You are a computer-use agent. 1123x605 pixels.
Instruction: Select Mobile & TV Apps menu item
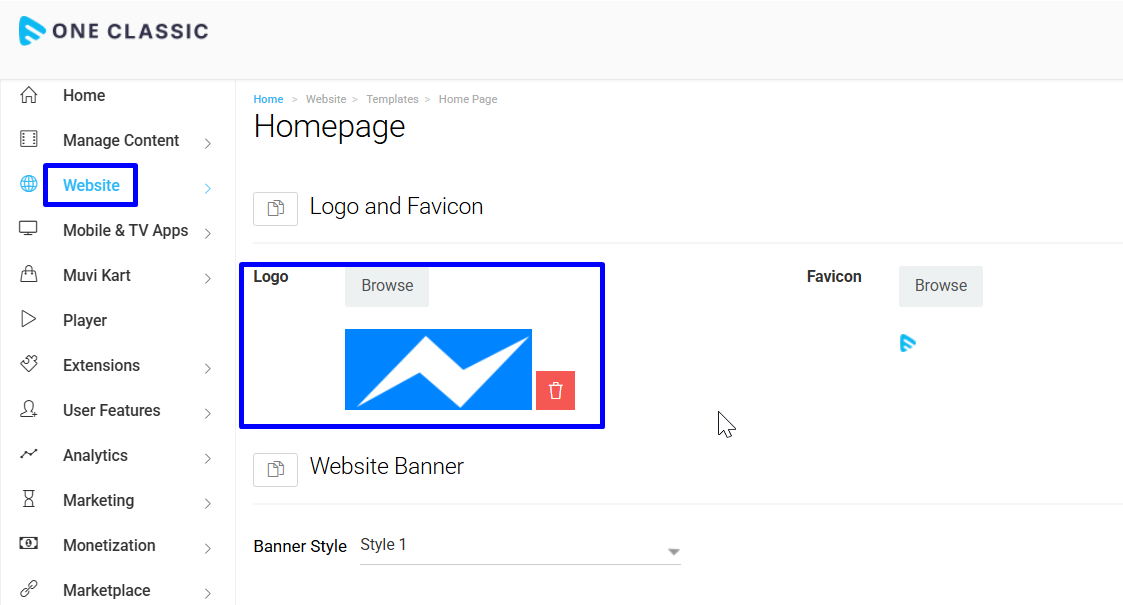coord(125,230)
